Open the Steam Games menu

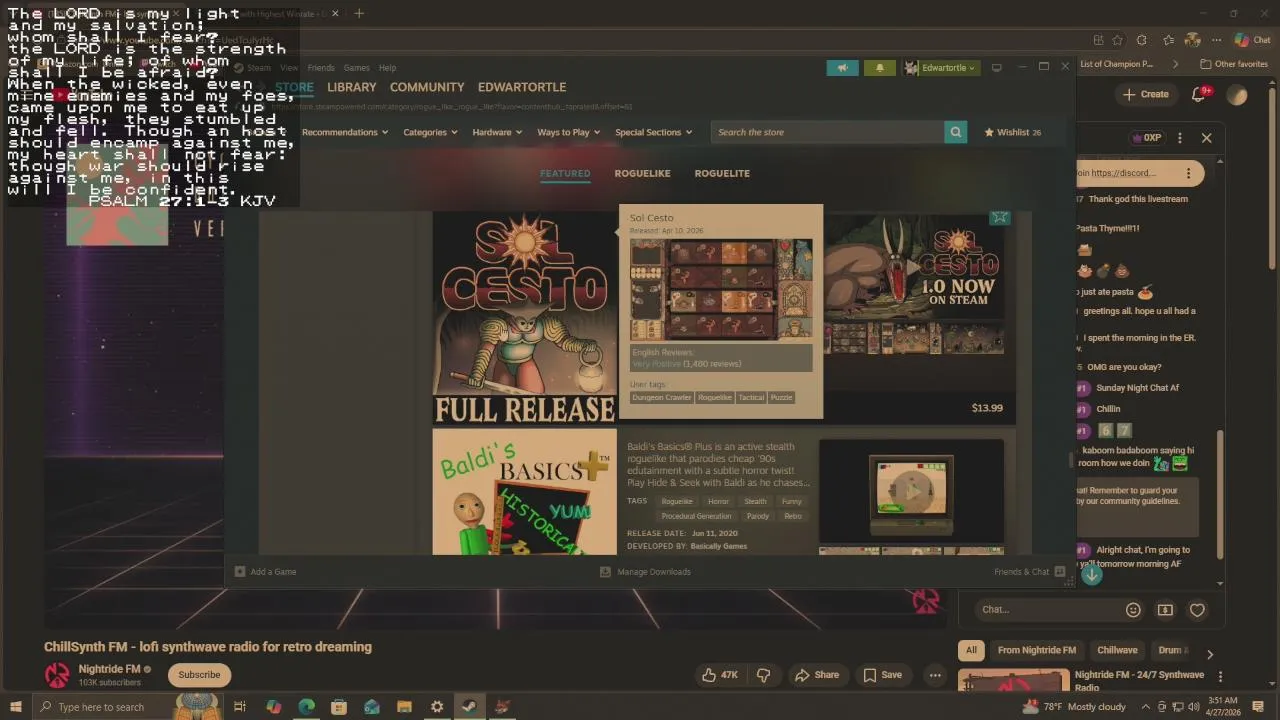356,68
